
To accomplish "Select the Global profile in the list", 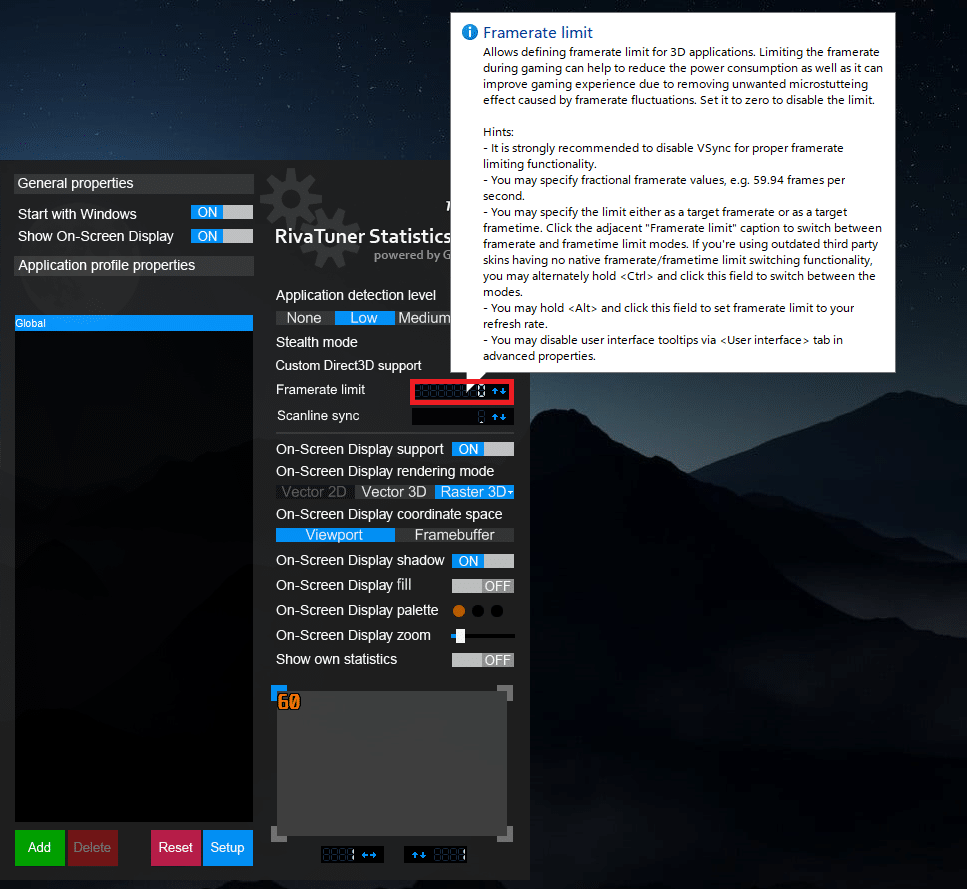I will [x=134, y=323].
